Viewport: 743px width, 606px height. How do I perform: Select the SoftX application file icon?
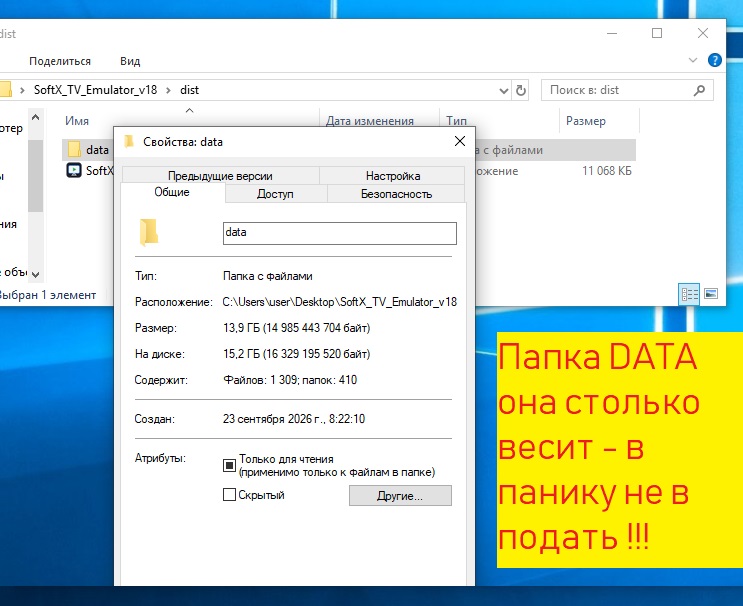tap(74, 170)
